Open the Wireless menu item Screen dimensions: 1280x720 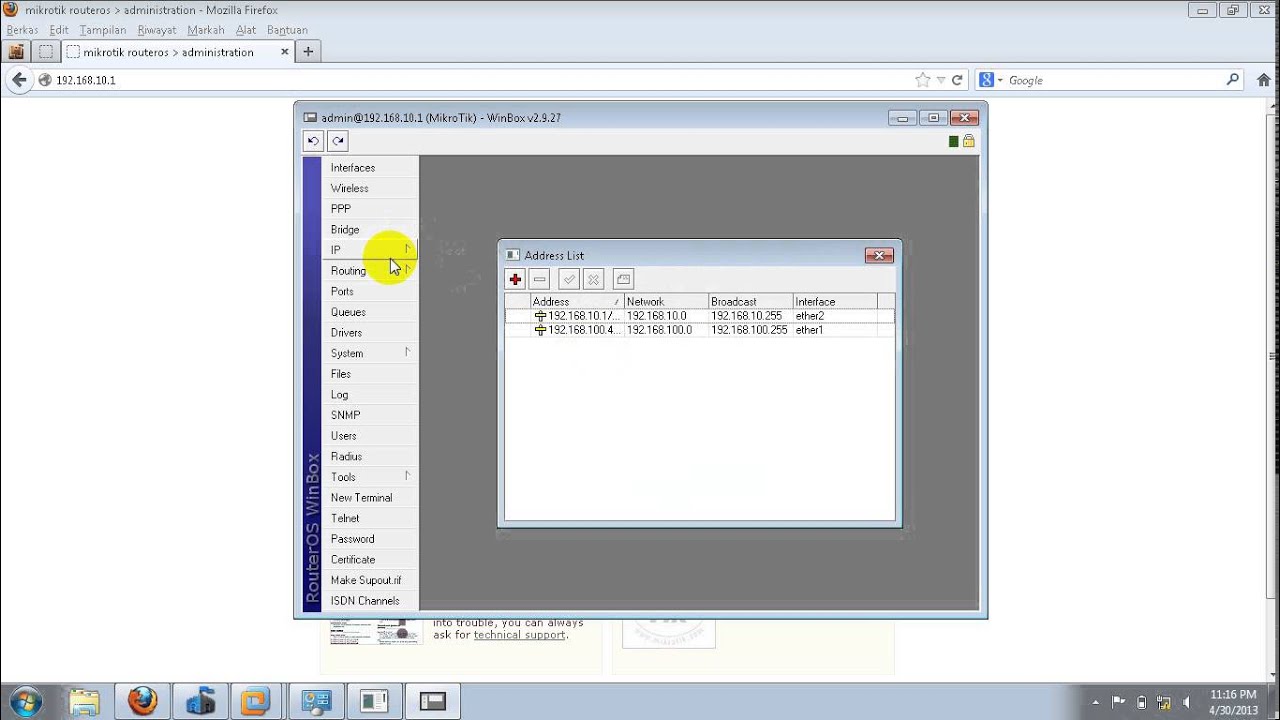coord(369,188)
